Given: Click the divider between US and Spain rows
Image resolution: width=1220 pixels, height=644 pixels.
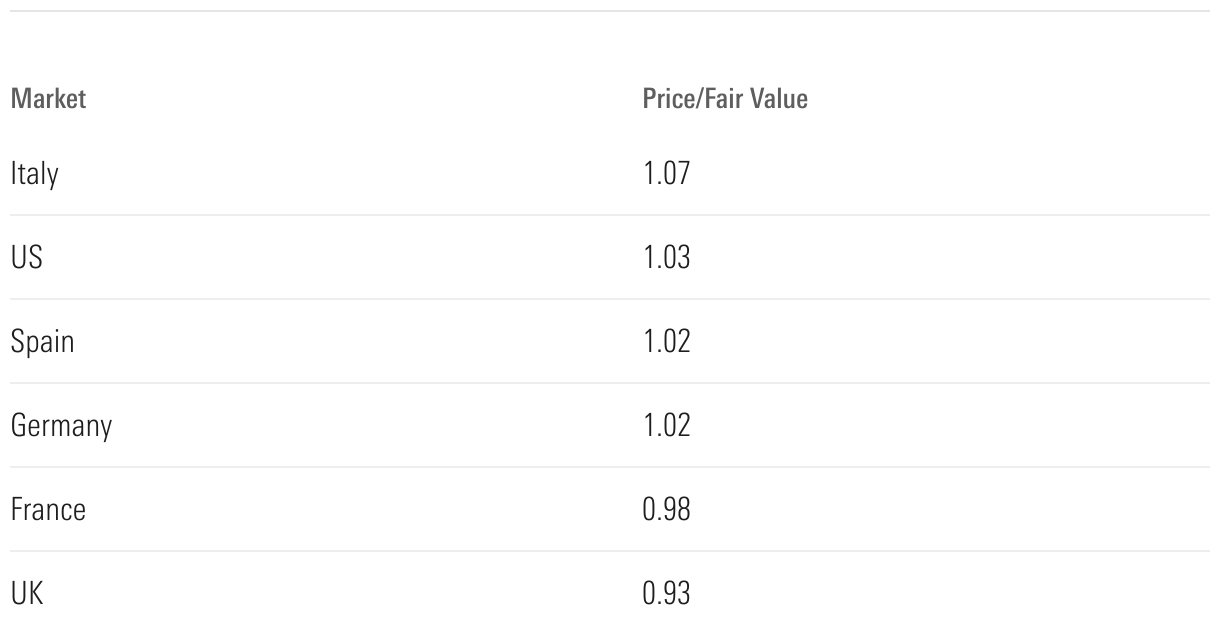Looking at the screenshot, I should click(x=610, y=299).
